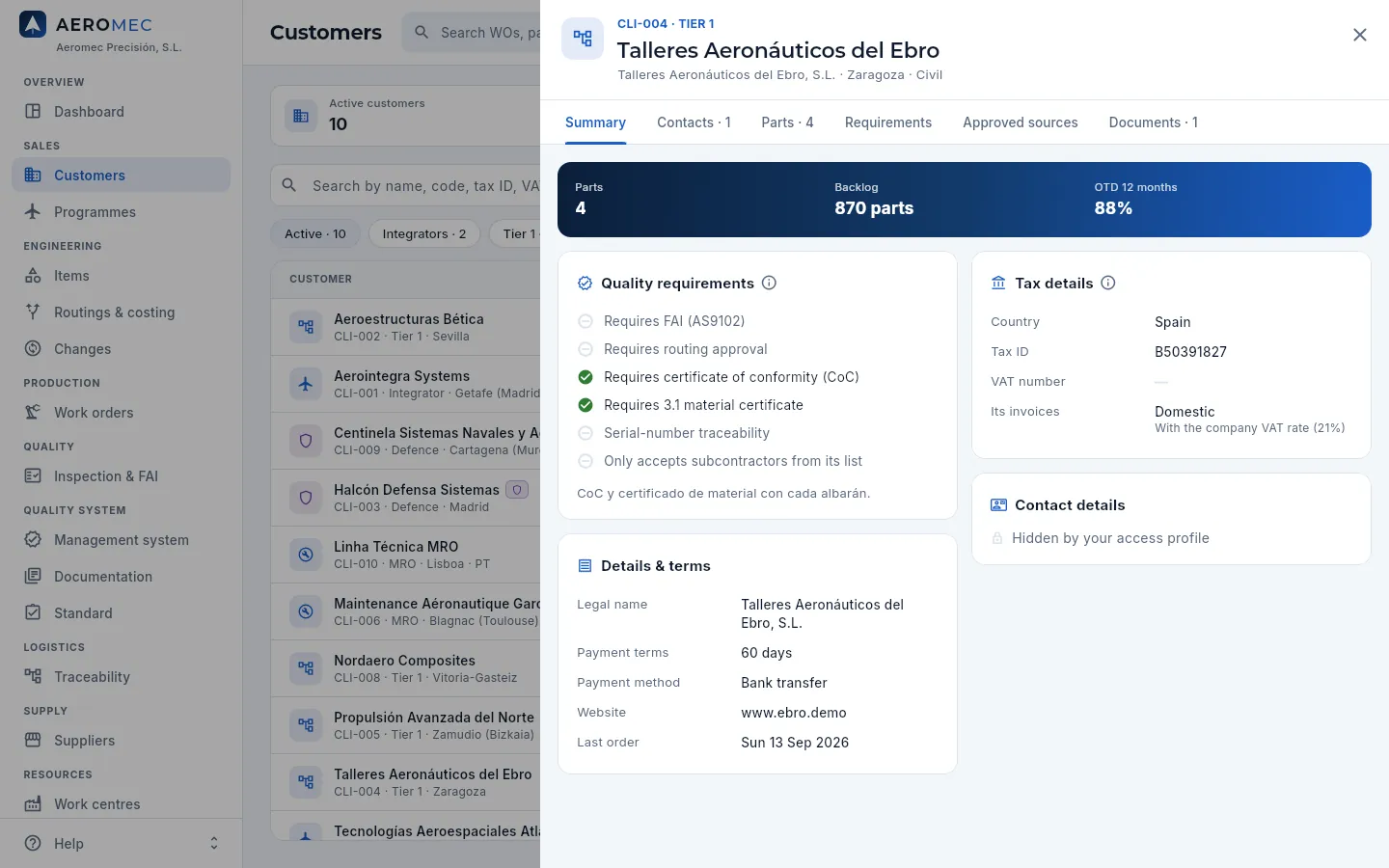Toggle Only accepts subcontractors from its list
Viewport: 1389px width, 868px height.
(x=586, y=461)
